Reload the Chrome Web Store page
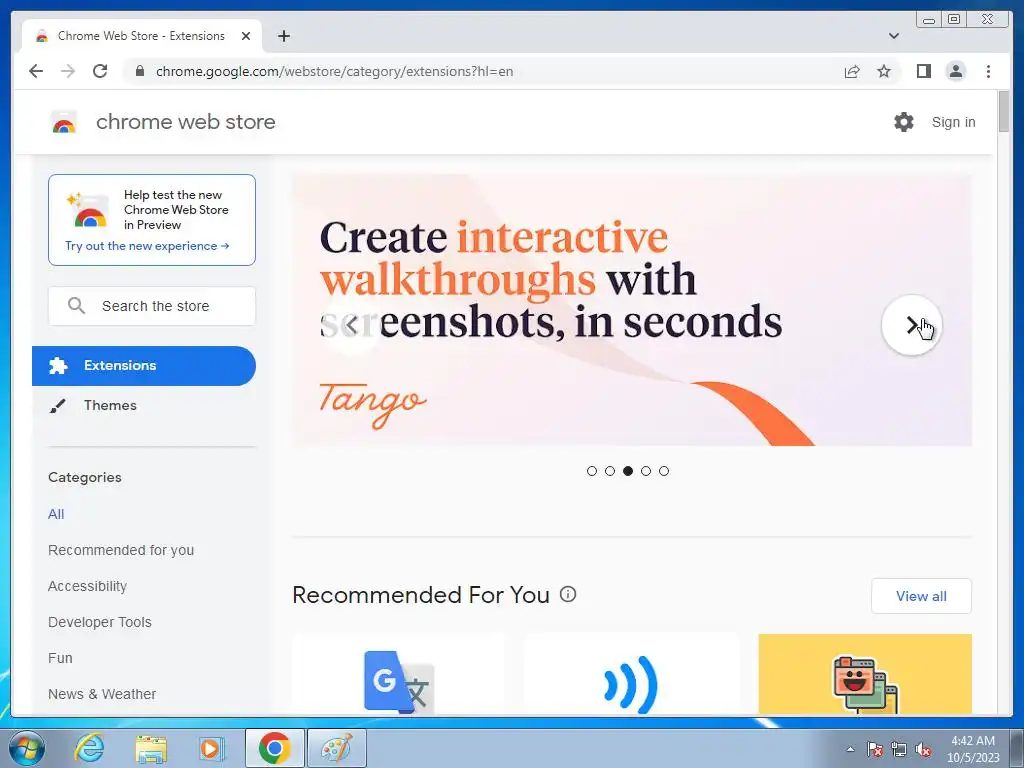Screen dimensions: 1024x768 100,71
